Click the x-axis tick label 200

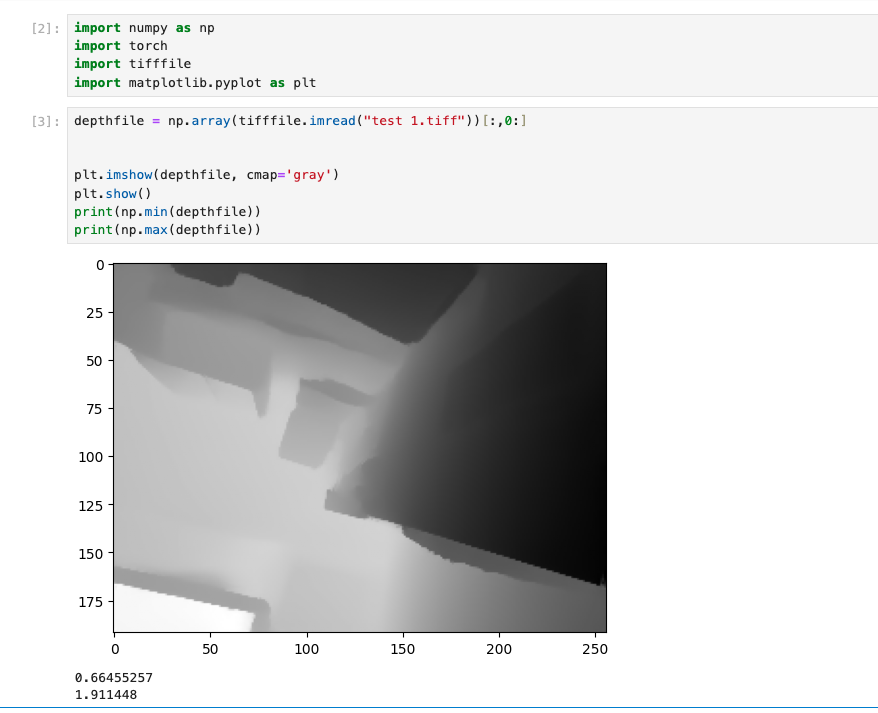tap(499, 649)
